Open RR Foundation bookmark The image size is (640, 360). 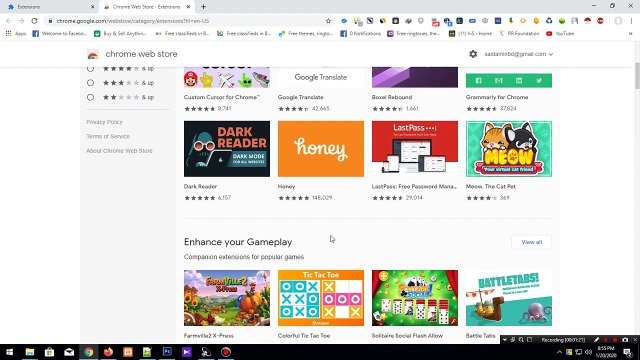519,33
